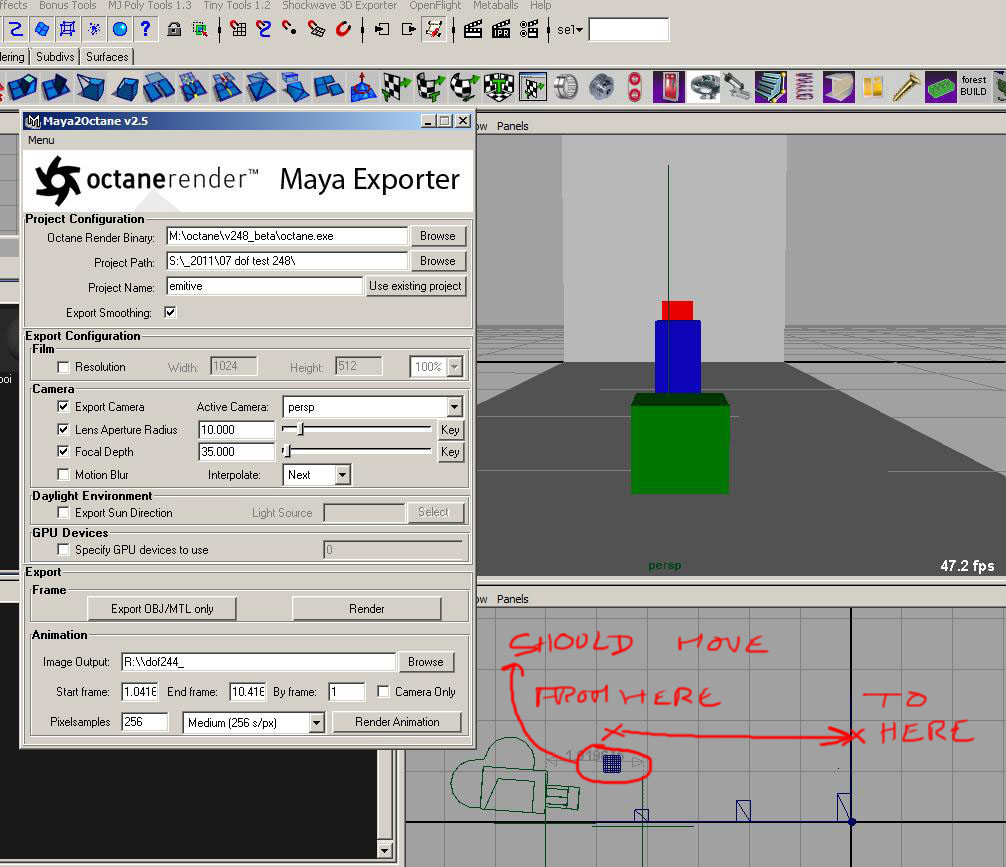1006x867 pixels.
Task: Click the green lego brick shelf icon
Action: [x=941, y=87]
